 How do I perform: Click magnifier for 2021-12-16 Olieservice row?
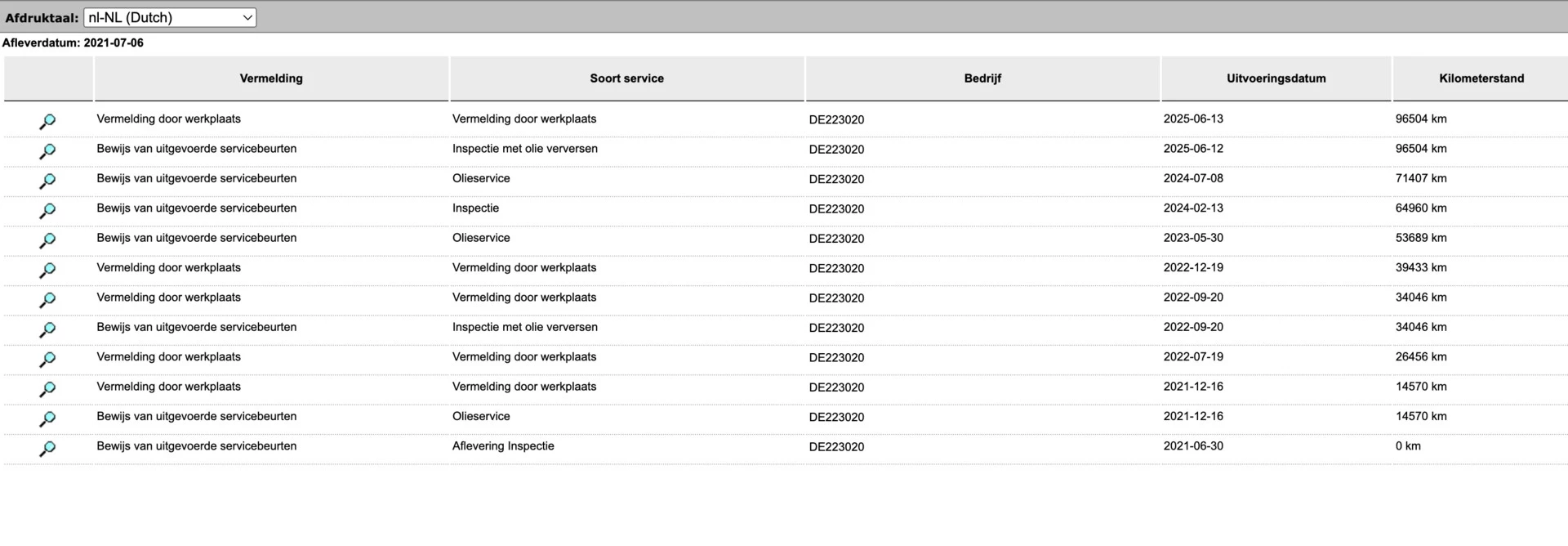point(47,418)
